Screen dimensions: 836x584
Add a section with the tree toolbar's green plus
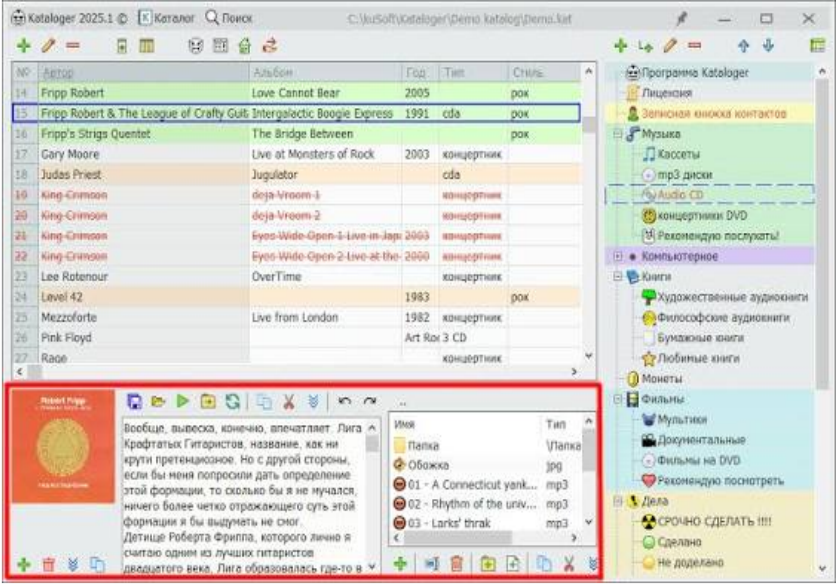pos(620,46)
